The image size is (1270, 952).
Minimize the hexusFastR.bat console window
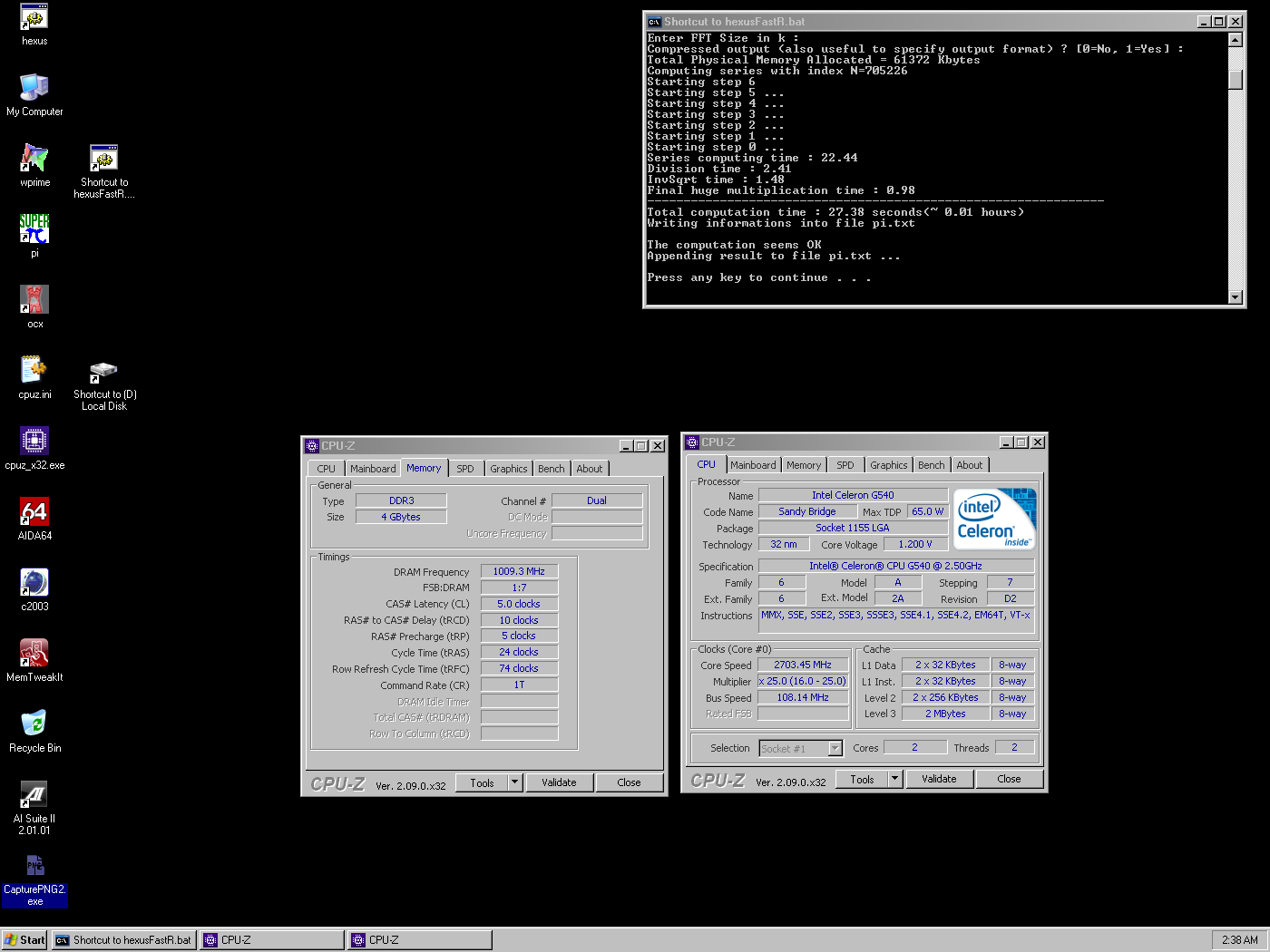[1204, 22]
